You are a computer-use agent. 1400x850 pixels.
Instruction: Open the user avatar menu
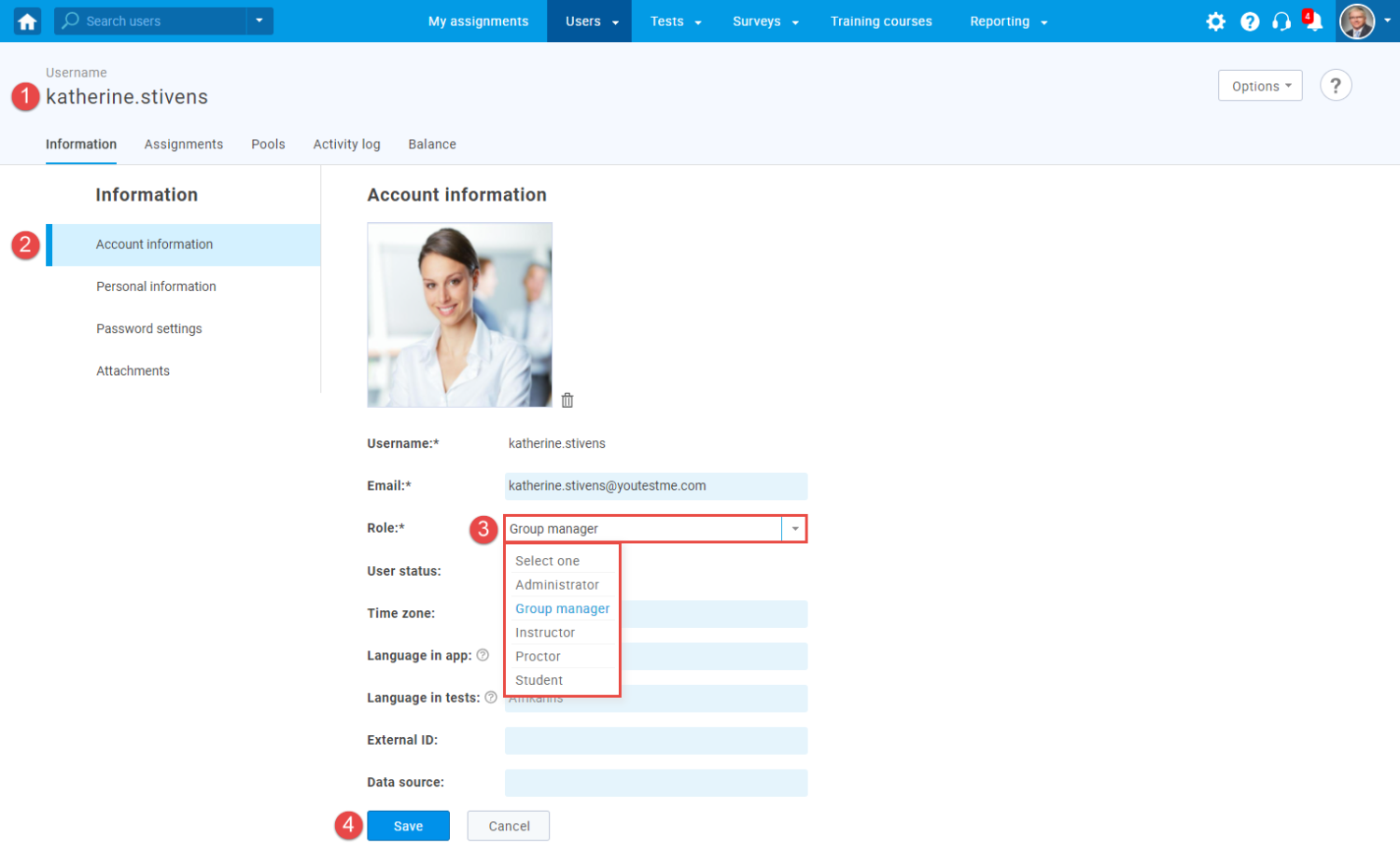(1365, 21)
